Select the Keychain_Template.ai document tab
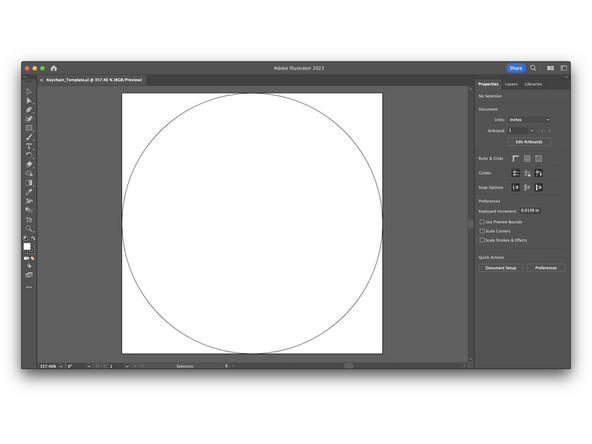 click(x=94, y=80)
